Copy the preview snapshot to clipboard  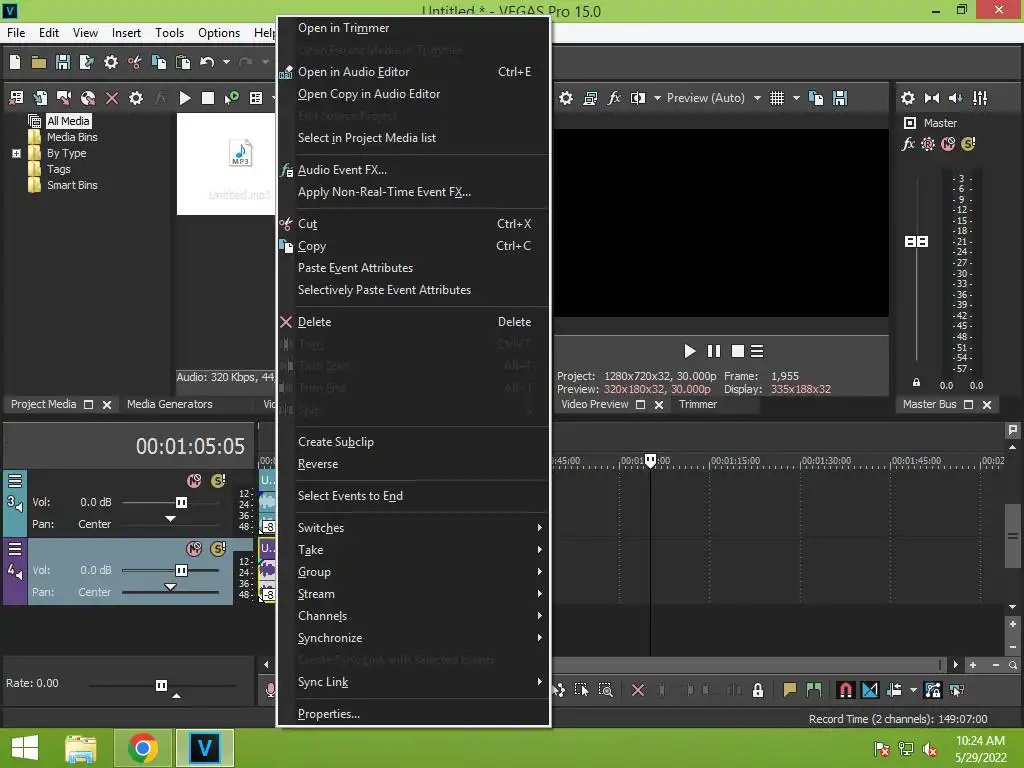point(816,98)
